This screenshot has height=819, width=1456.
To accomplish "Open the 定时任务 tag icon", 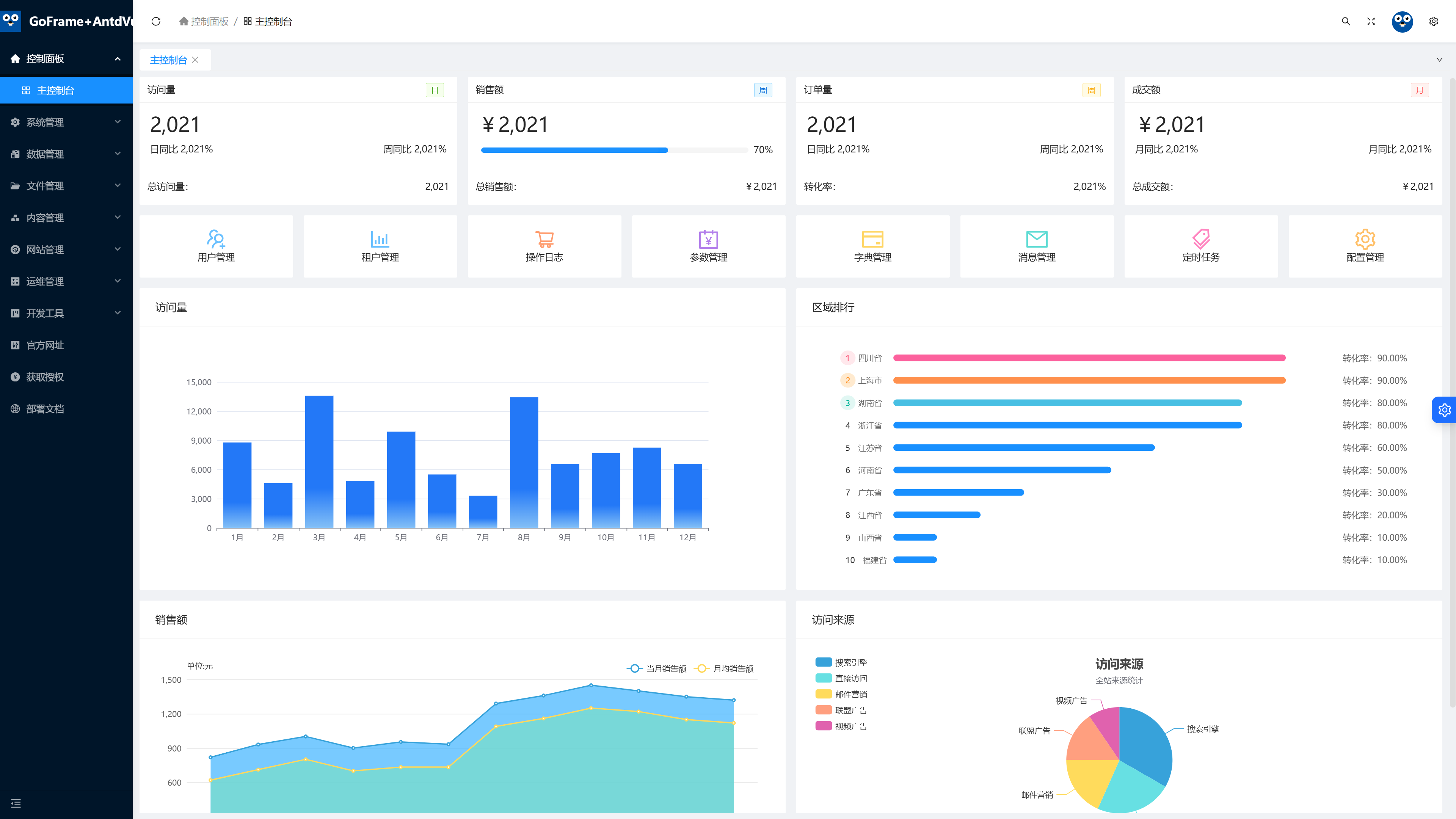I will 1200,238.
